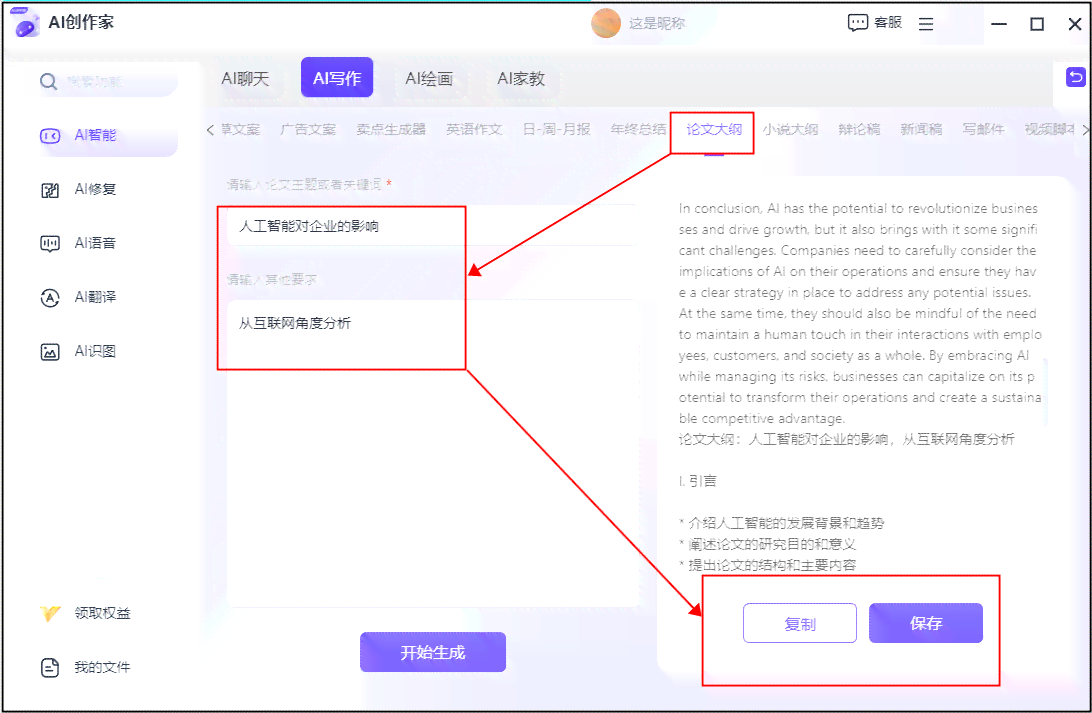The image size is (1092, 713).
Task: Open 我的文件 my files
Action: click(x=85, y=667)
